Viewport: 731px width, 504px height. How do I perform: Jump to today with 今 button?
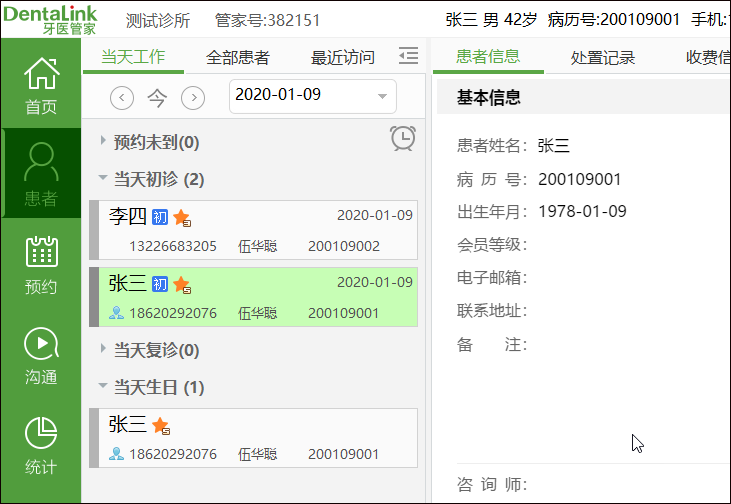pos(157,98)
